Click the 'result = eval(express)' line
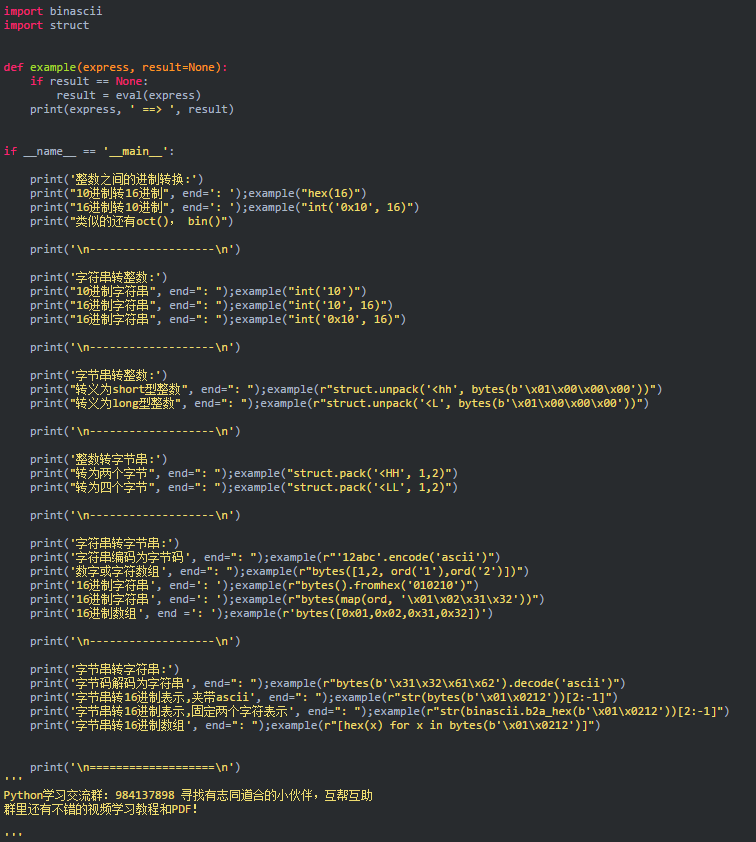The image size is (756, 842). coord(129,95)
